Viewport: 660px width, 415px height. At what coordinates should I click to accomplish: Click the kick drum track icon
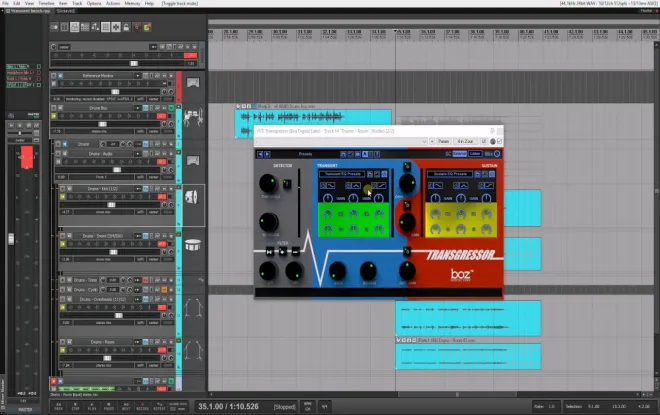coord(192,197)
